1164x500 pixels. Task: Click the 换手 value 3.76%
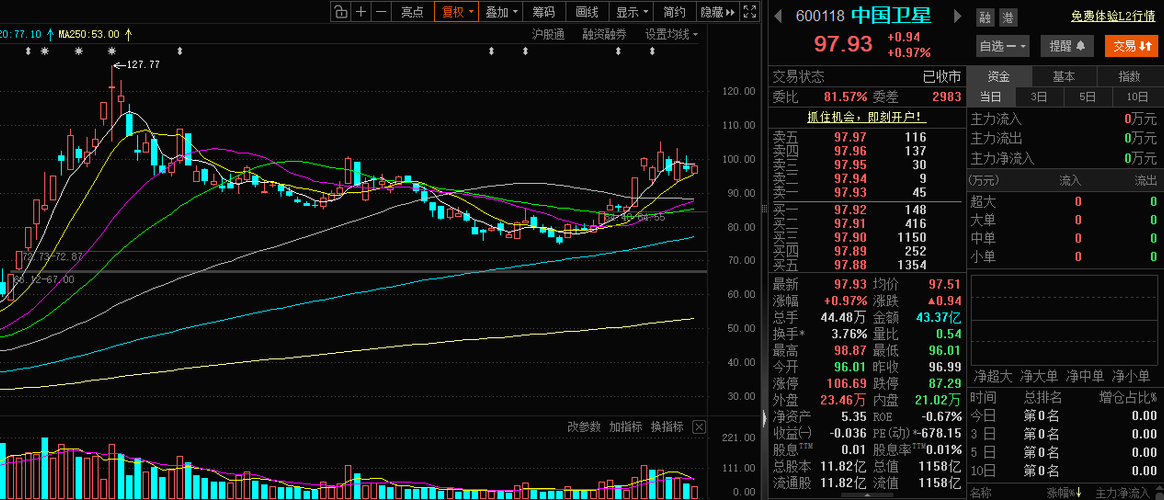[849, 334]
